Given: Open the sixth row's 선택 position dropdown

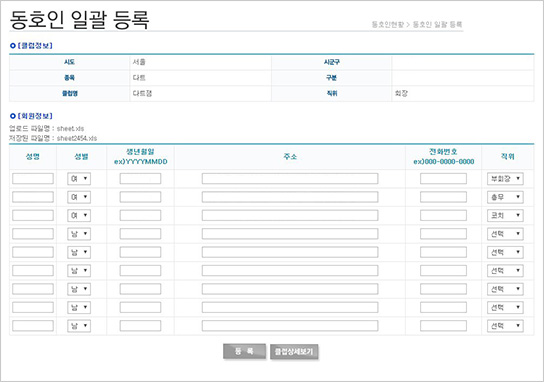Looking at the screenshot, I should point(505,270).
